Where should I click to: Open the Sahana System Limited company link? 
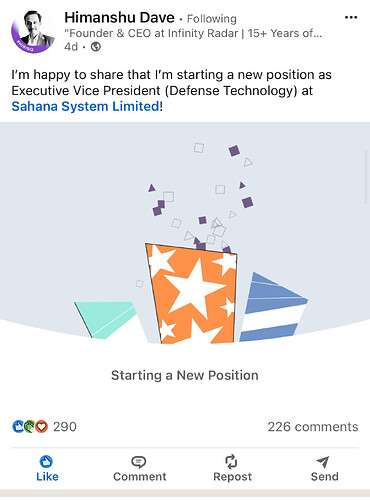click(85, 106)
